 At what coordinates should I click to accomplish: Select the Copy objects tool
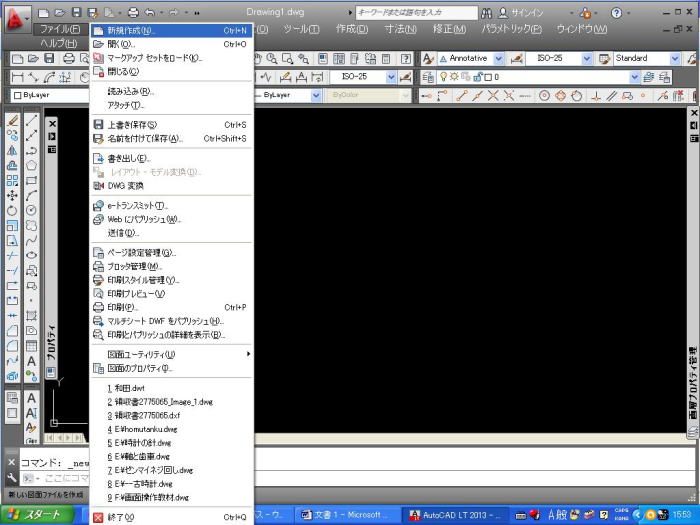pyautogui.click(x=12, y=135)
